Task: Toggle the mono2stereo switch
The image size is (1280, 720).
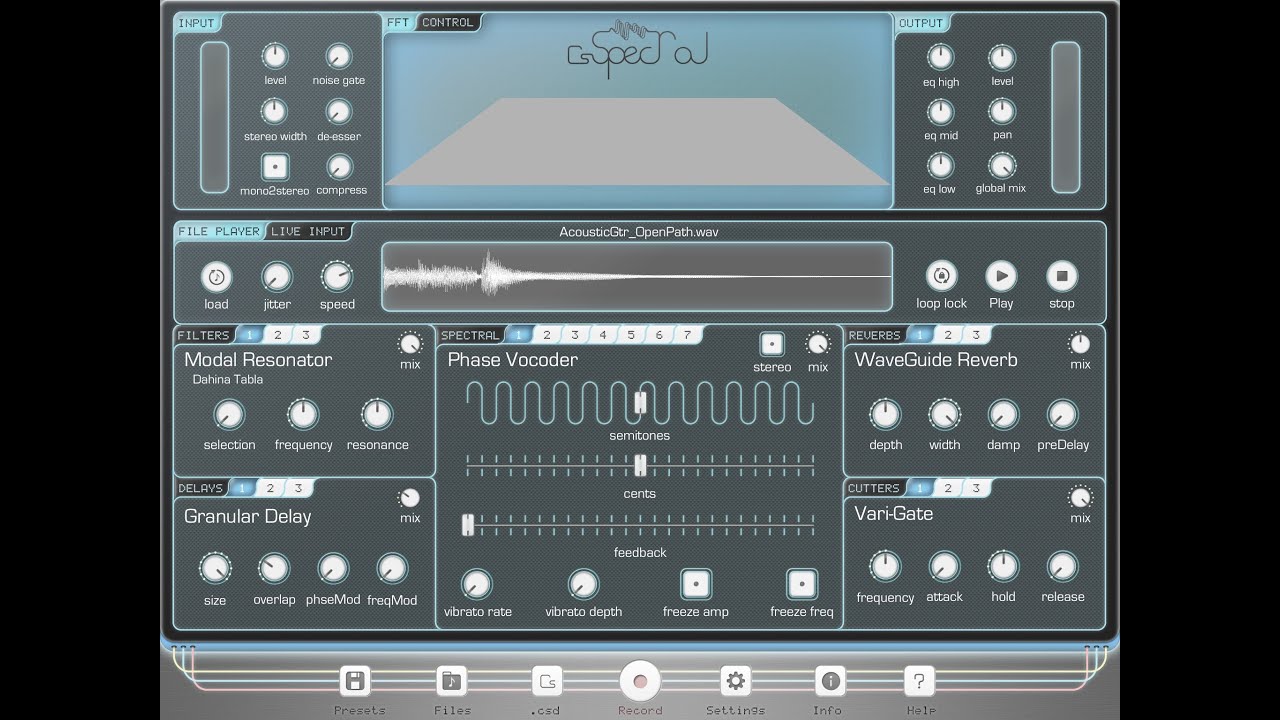Action: tap(275, 167)
